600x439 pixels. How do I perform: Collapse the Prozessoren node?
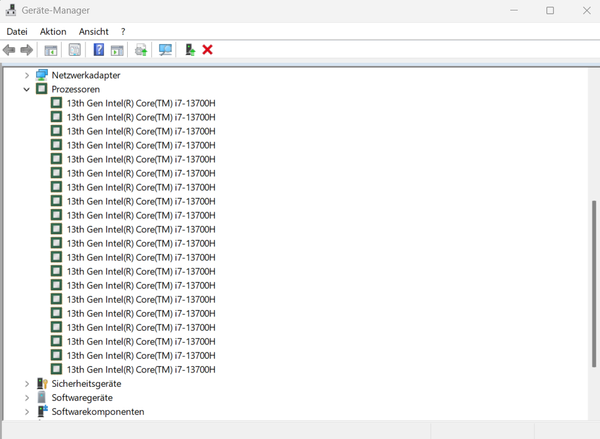click(x=26, y=90)
